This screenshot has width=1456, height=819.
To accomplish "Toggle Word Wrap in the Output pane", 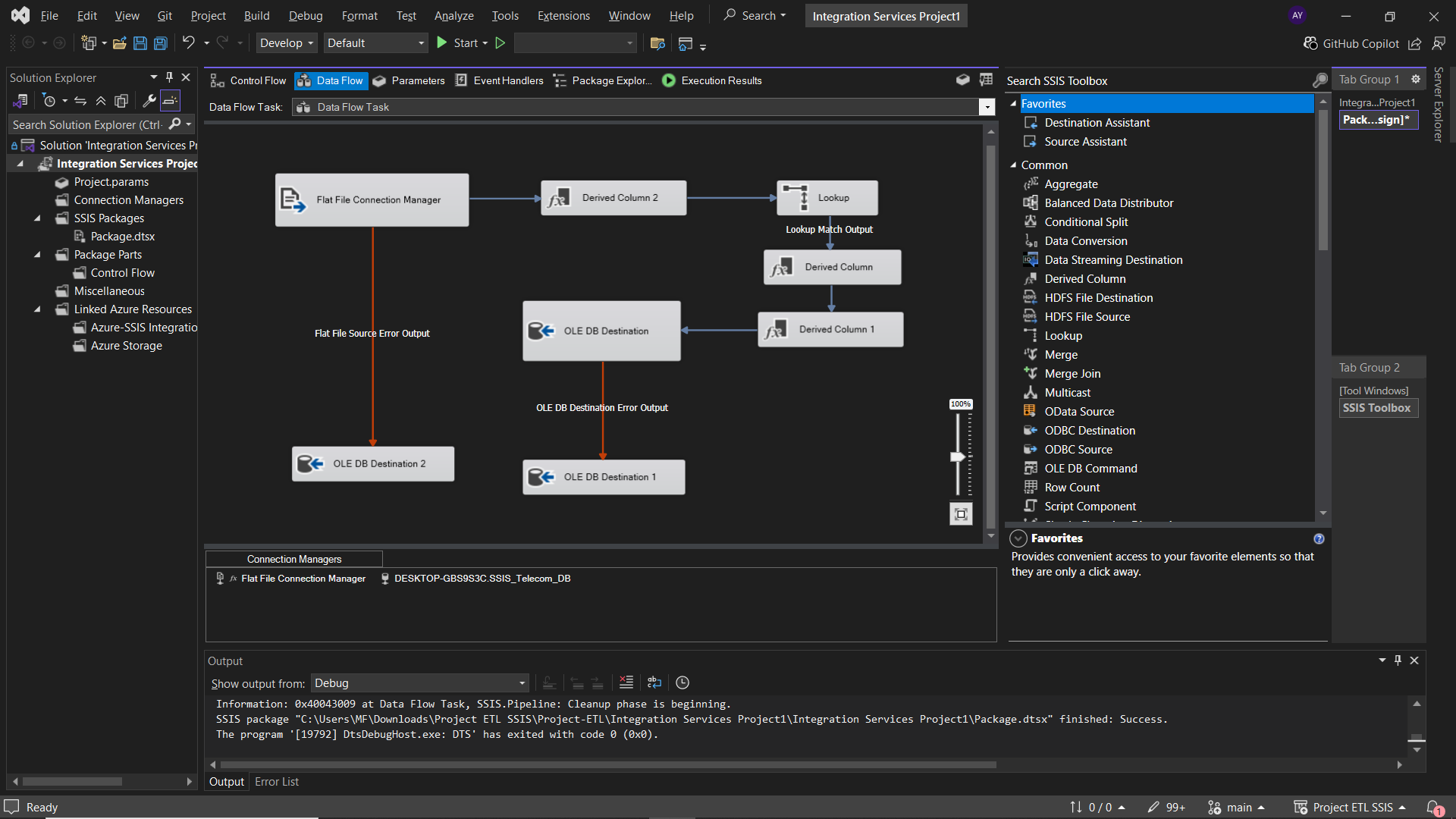I will [654, 682].
